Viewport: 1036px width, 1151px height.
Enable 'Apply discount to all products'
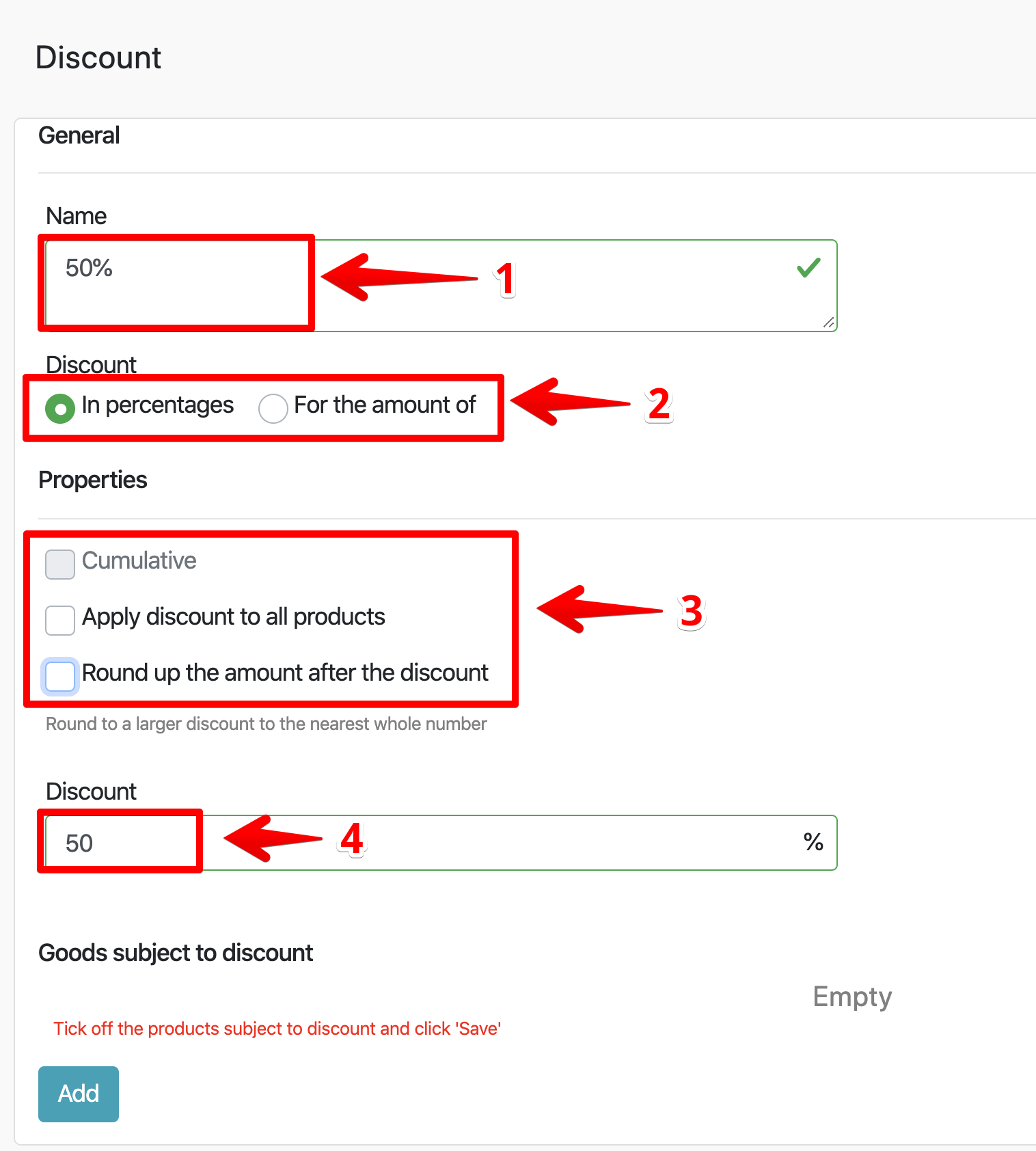(60, 620)
